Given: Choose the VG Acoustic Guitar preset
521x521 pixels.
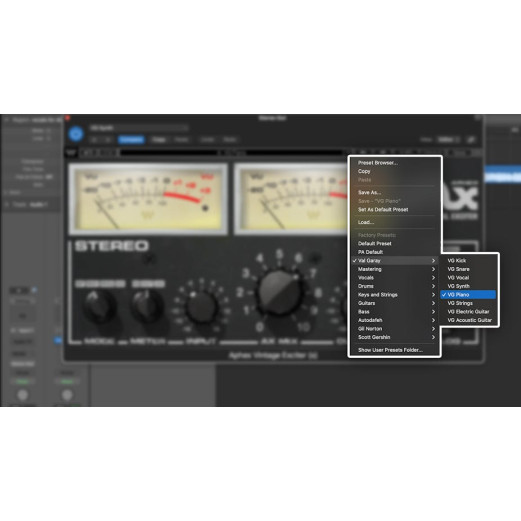Looking at the screenshot, I should click(x=469, y=320).
